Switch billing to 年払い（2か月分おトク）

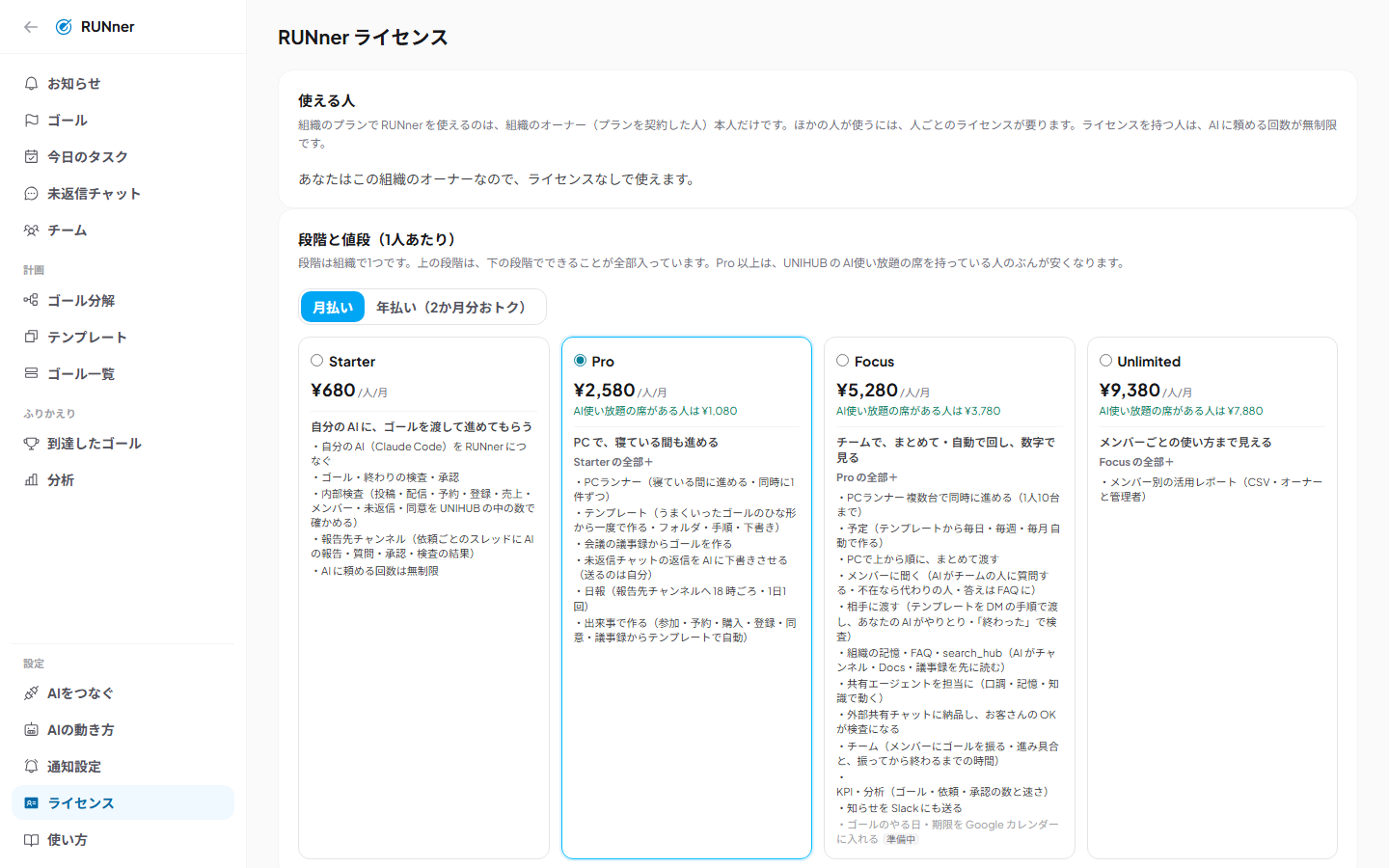(451, 308)
